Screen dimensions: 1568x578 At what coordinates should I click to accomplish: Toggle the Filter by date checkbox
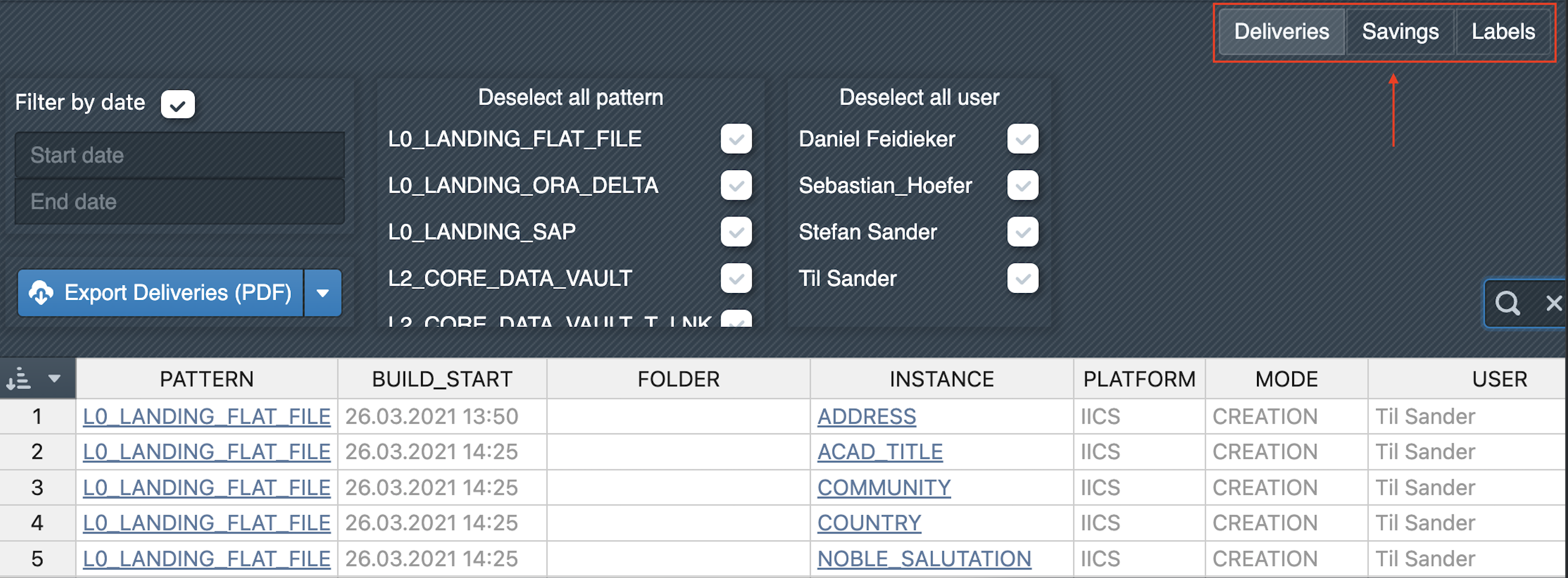click(178, 104)
